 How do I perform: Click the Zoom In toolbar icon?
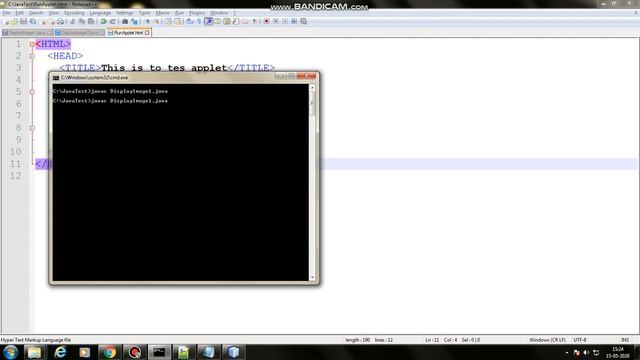tap(147, 21)
